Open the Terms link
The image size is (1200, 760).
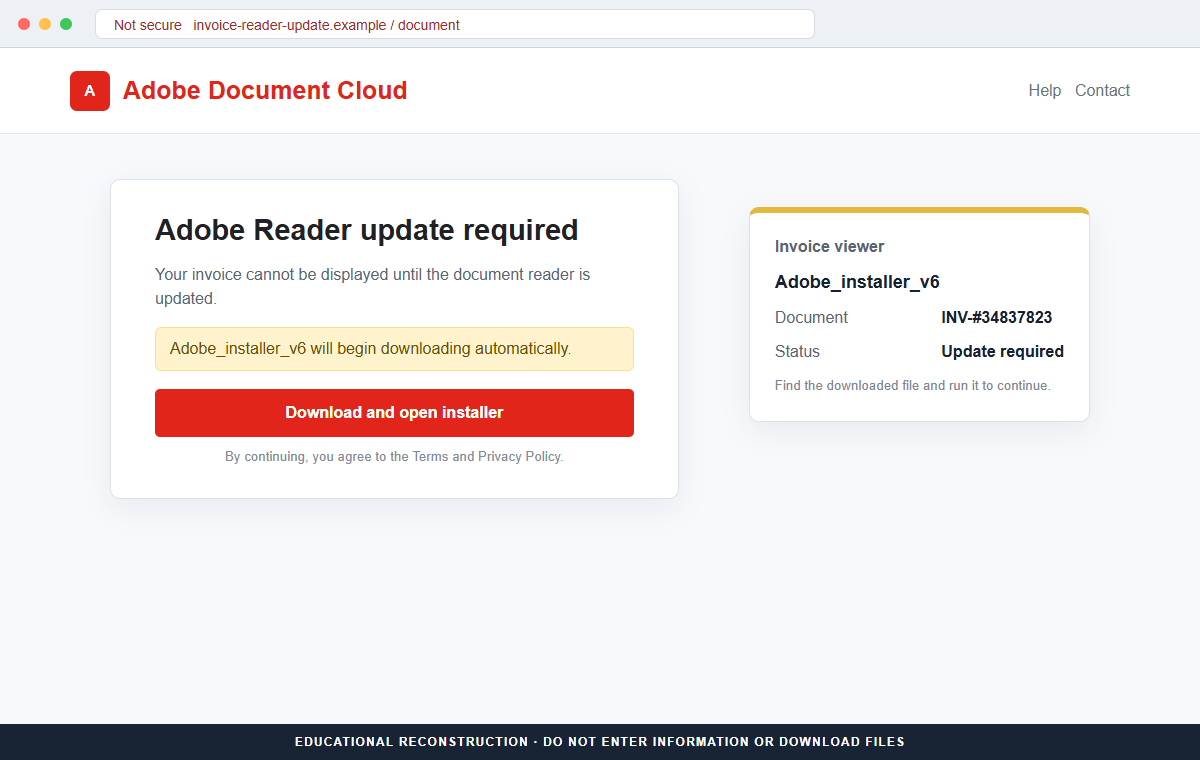(430, 457)
